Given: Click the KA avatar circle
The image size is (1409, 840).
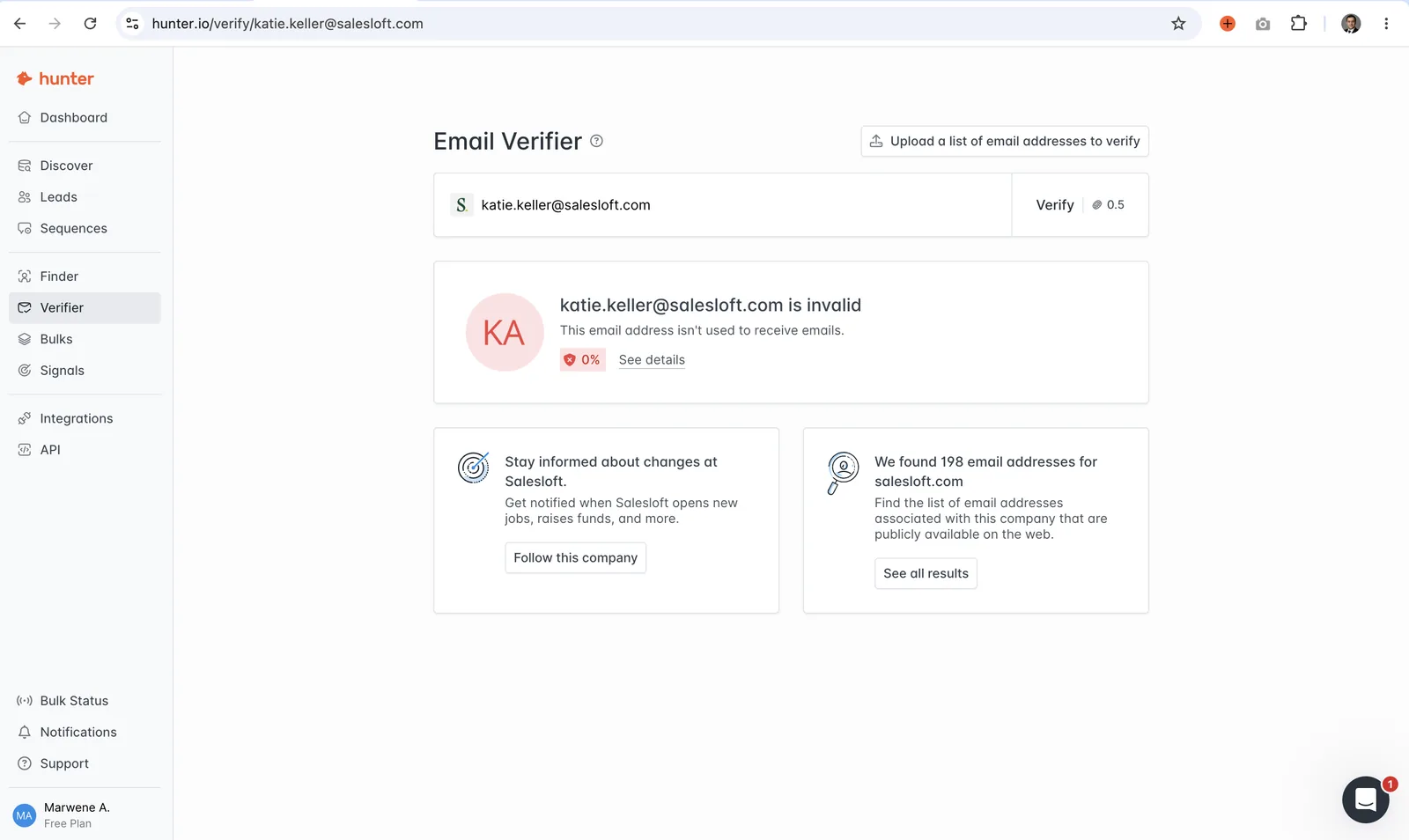Looking at the screenshot, I should tap(505, 332).
